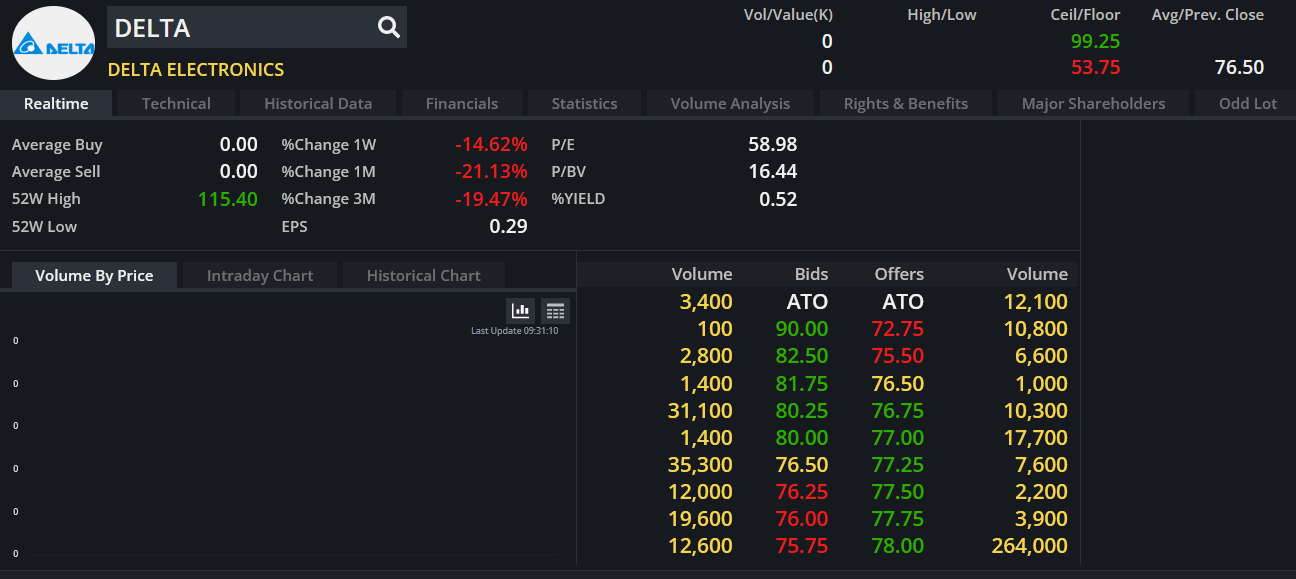This screenshot has width=1296, height=579.
Task: Click the offer price 75.50
Action: click(898, 356)
